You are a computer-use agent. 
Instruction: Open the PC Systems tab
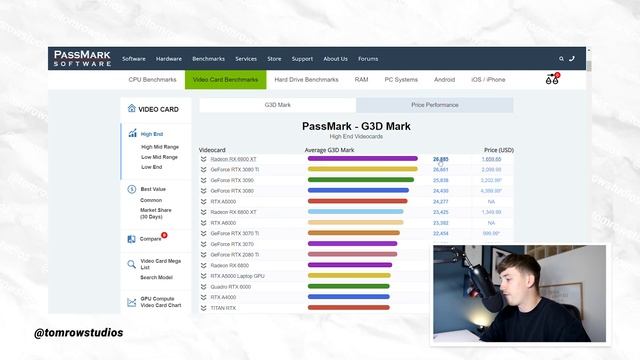click(401, 80)
